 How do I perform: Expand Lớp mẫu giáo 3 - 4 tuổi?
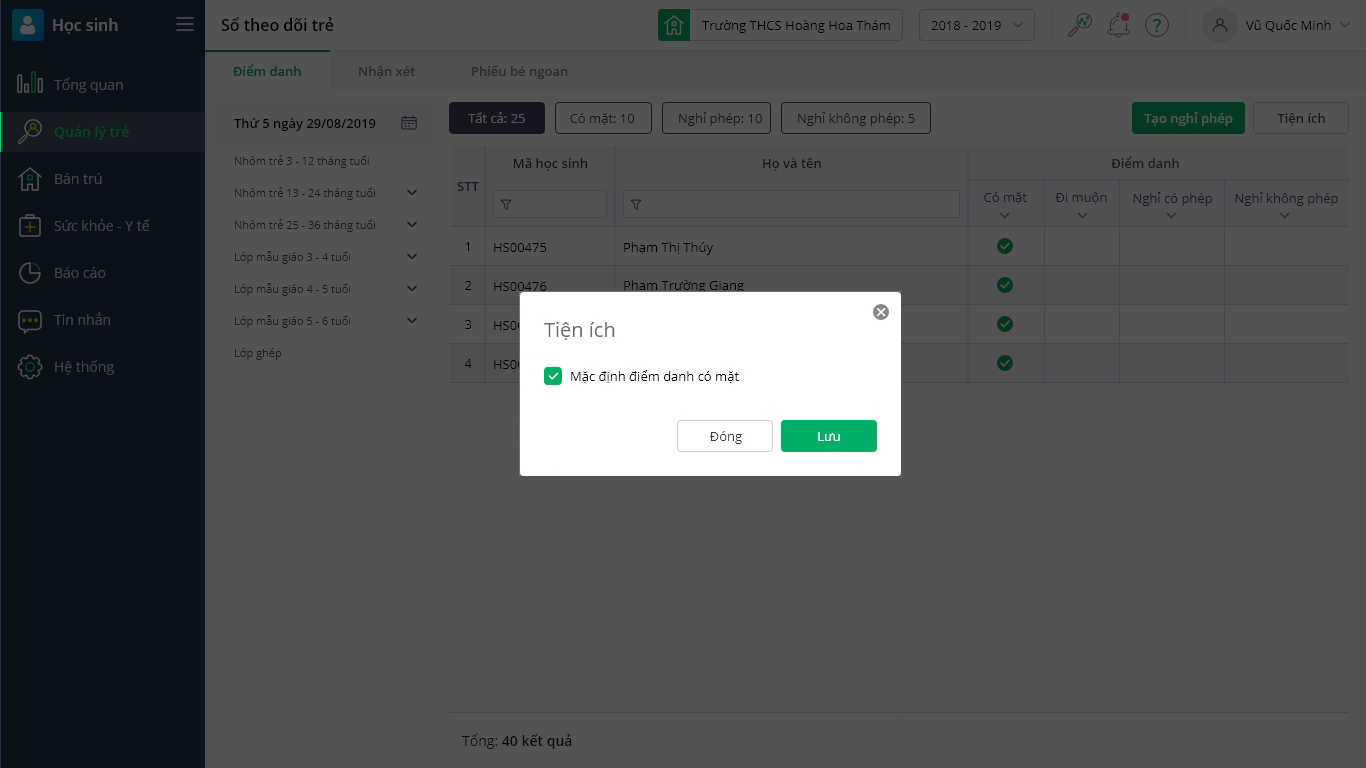point(412,257)
